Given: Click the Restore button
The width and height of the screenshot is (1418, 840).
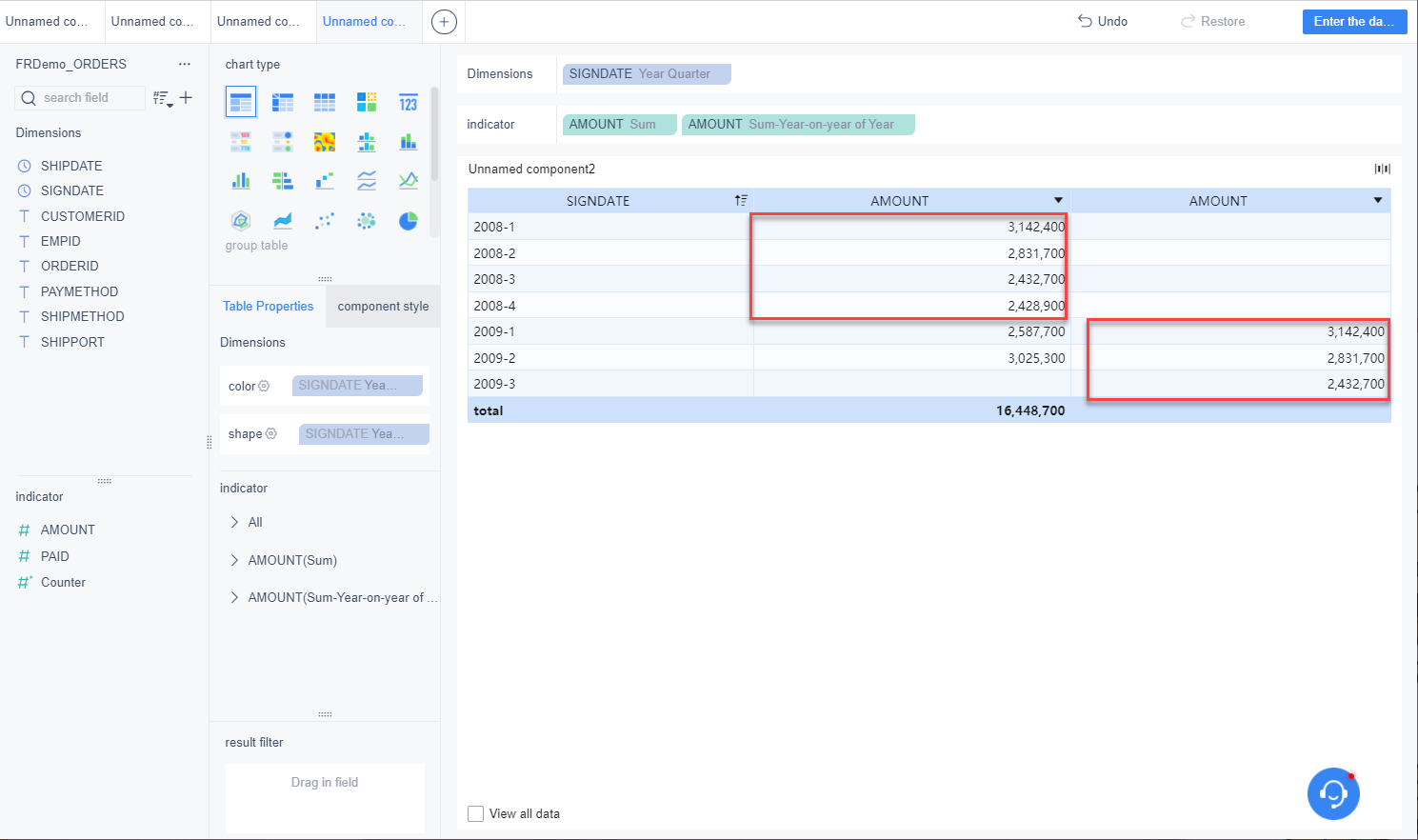Looking at the screenshot, I should (1213, 21).
